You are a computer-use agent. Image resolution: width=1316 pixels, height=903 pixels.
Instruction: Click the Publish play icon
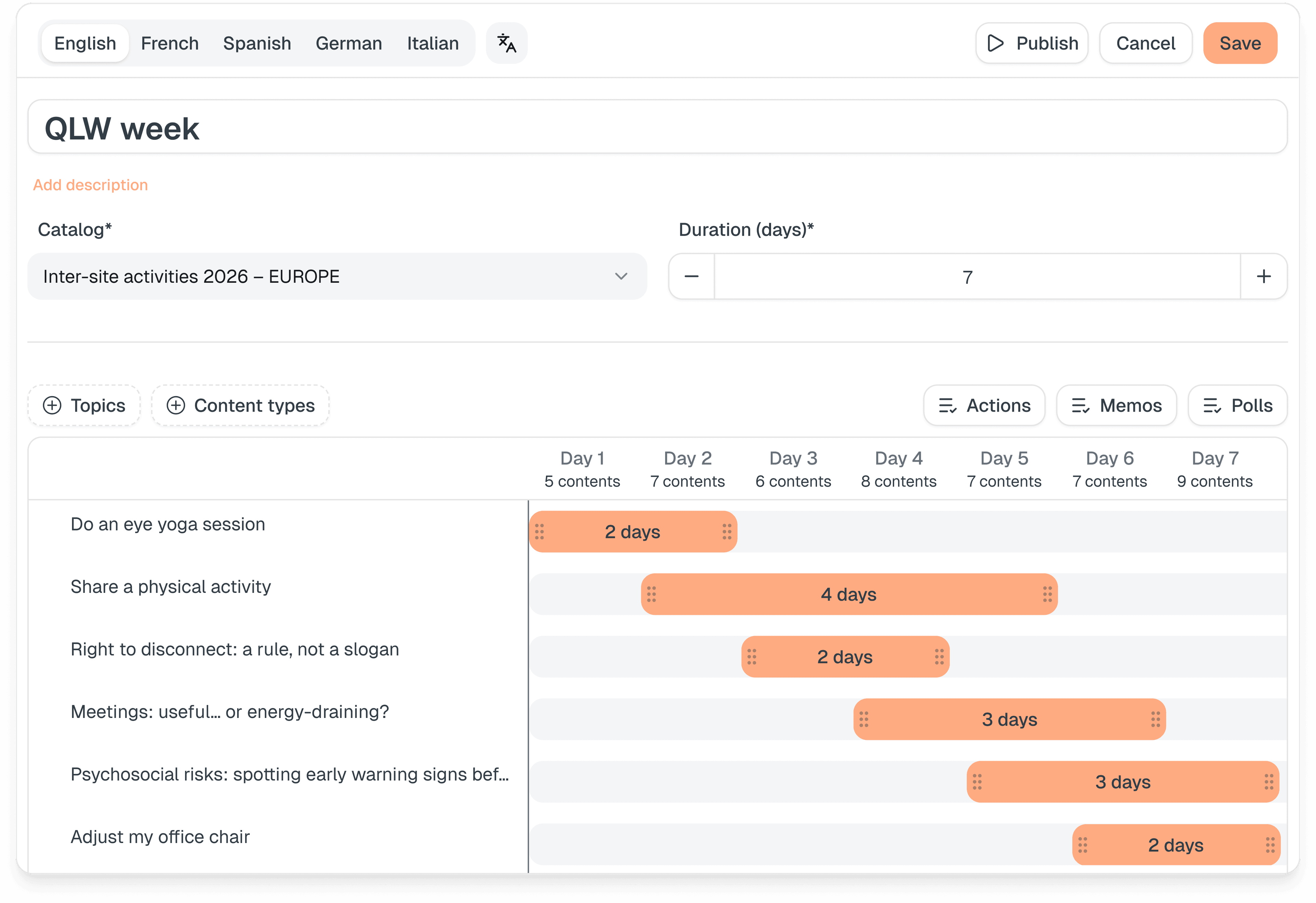995,43
